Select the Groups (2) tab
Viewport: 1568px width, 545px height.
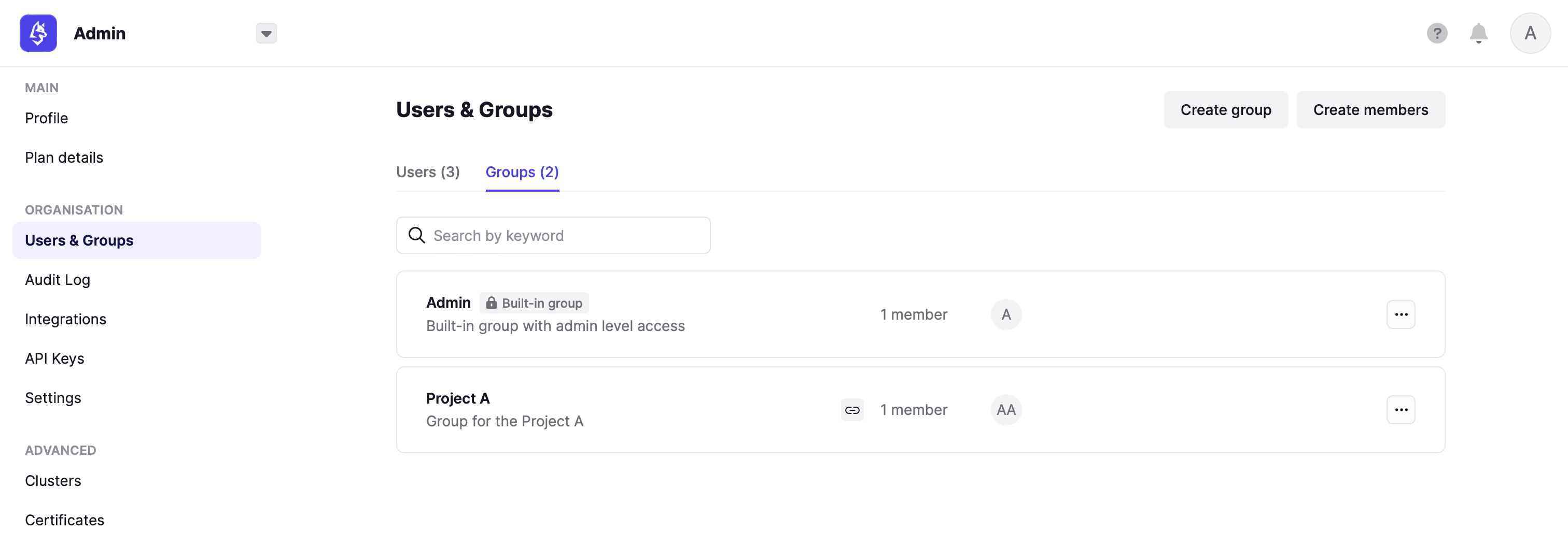click(522, 172)
